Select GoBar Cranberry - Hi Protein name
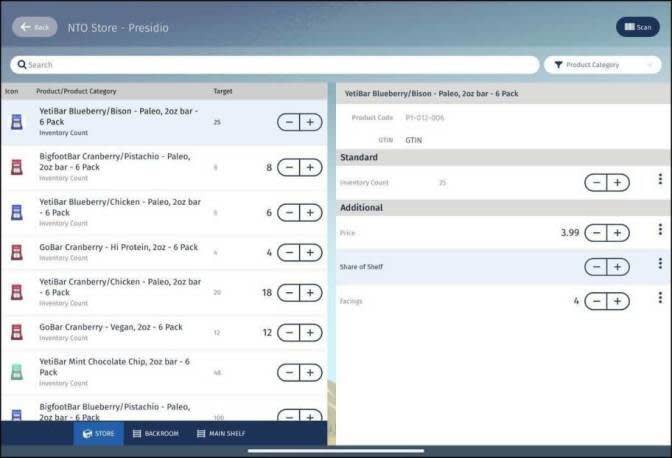 coord(119,247)
